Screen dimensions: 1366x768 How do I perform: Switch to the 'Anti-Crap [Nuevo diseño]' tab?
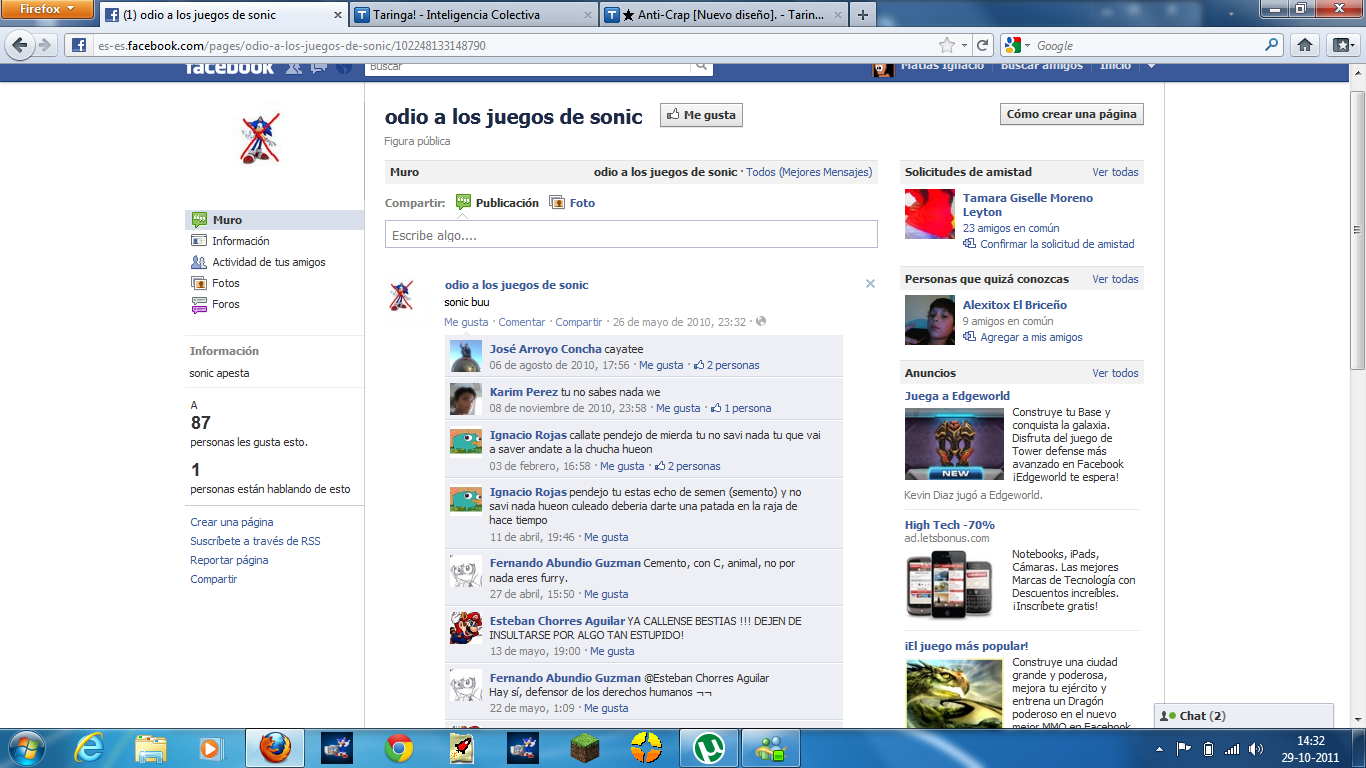pos(722,15)
